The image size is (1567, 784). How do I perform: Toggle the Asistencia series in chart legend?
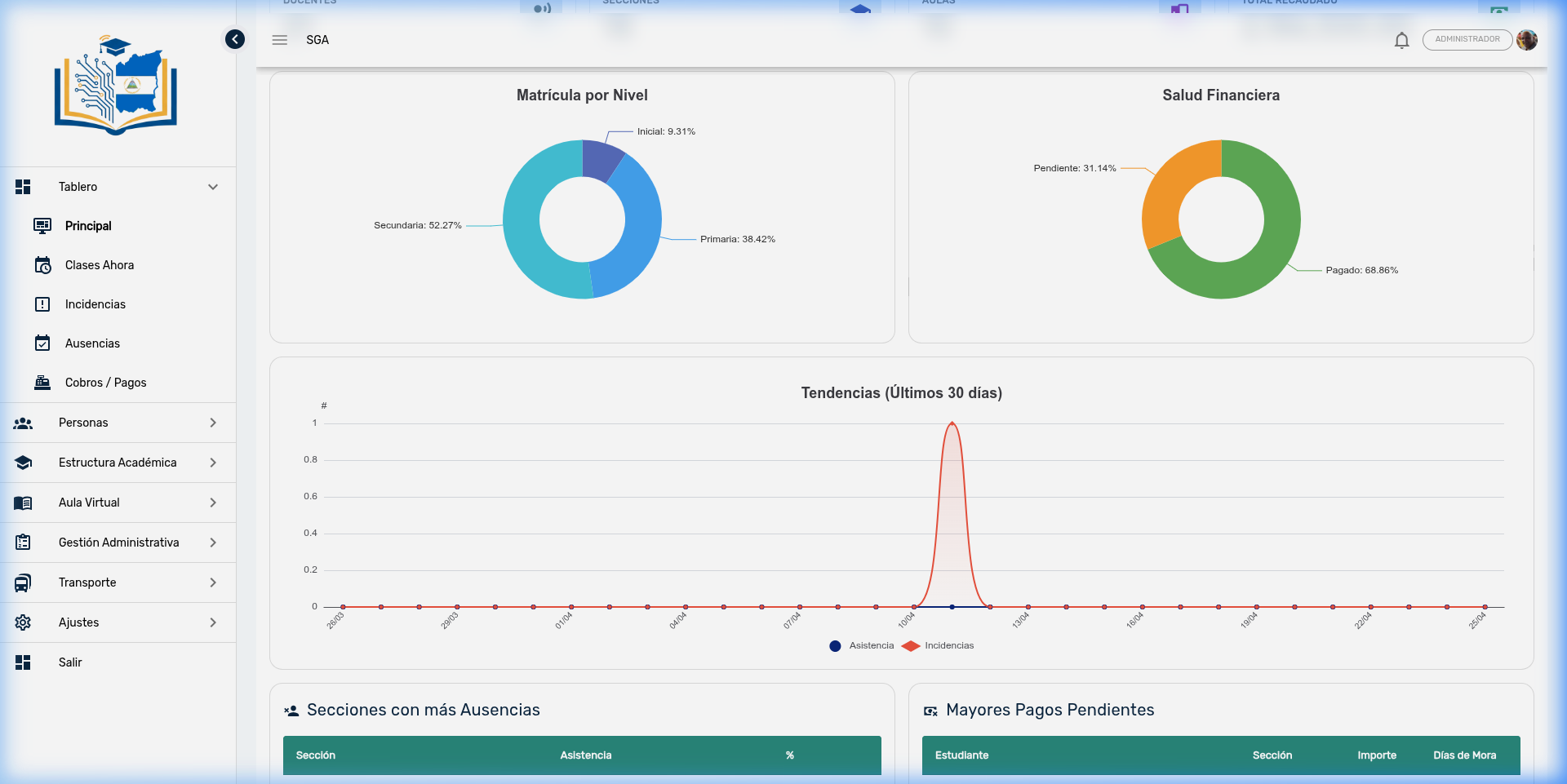coord(863,646)
